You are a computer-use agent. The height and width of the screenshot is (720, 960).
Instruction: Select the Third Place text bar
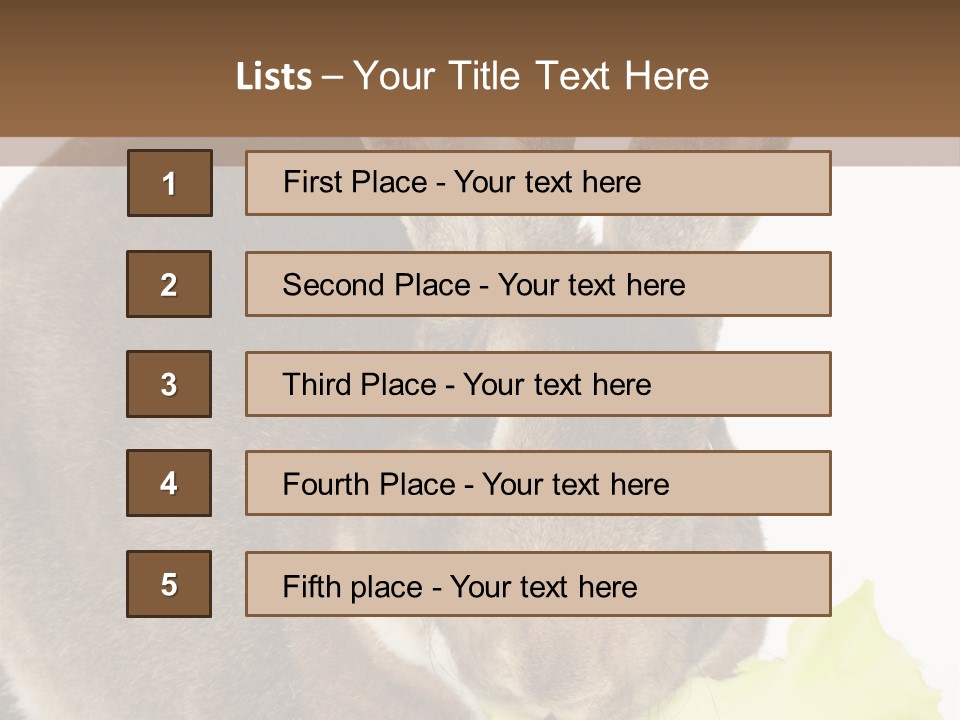pos(538,384)
